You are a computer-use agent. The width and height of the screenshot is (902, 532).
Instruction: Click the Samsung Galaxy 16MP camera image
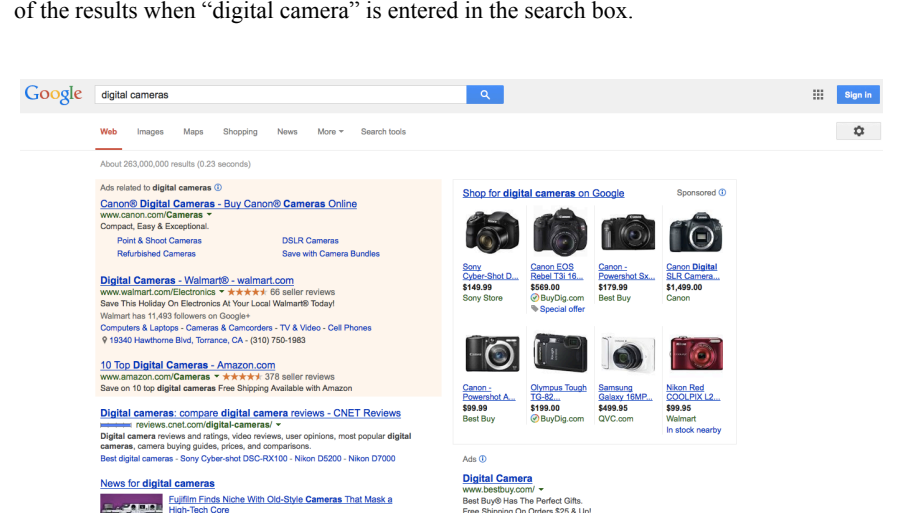point(628,353)
